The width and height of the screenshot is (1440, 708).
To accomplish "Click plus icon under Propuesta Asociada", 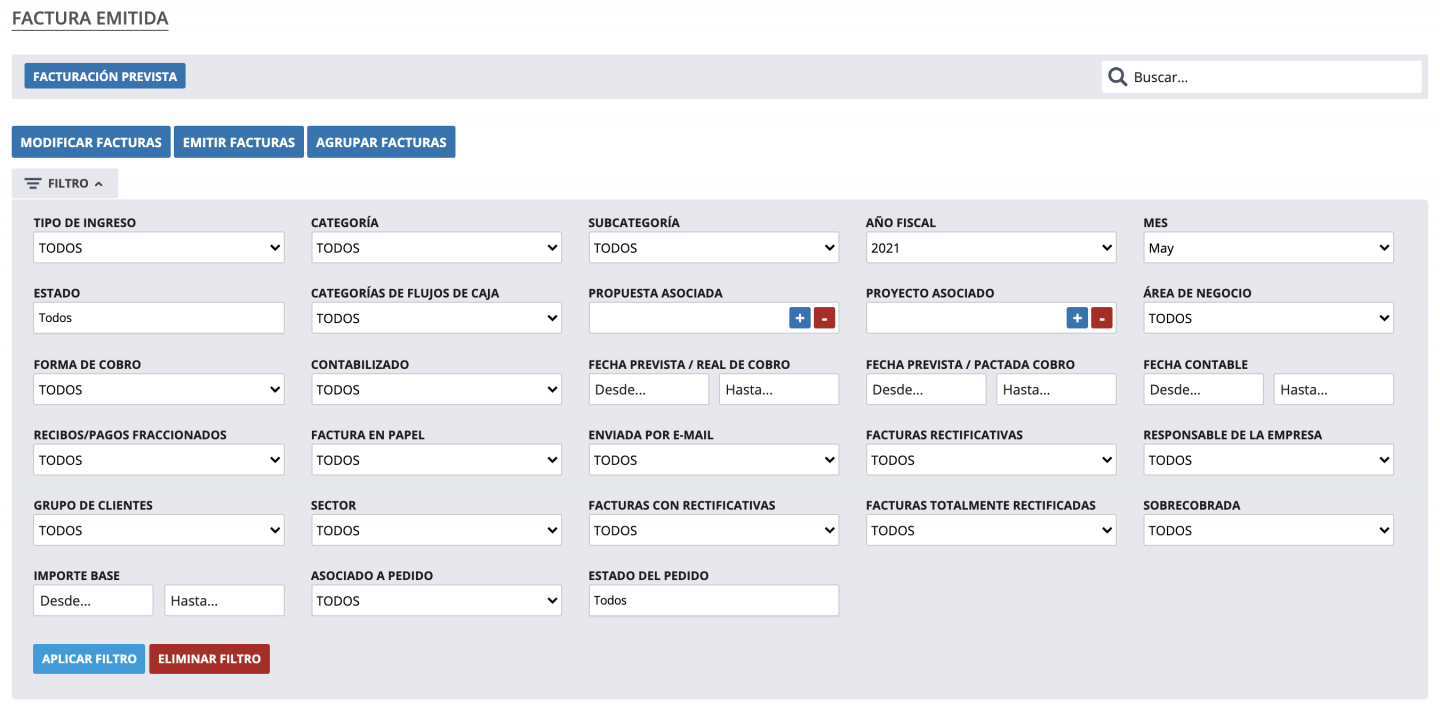I will (x=799, y=319).
